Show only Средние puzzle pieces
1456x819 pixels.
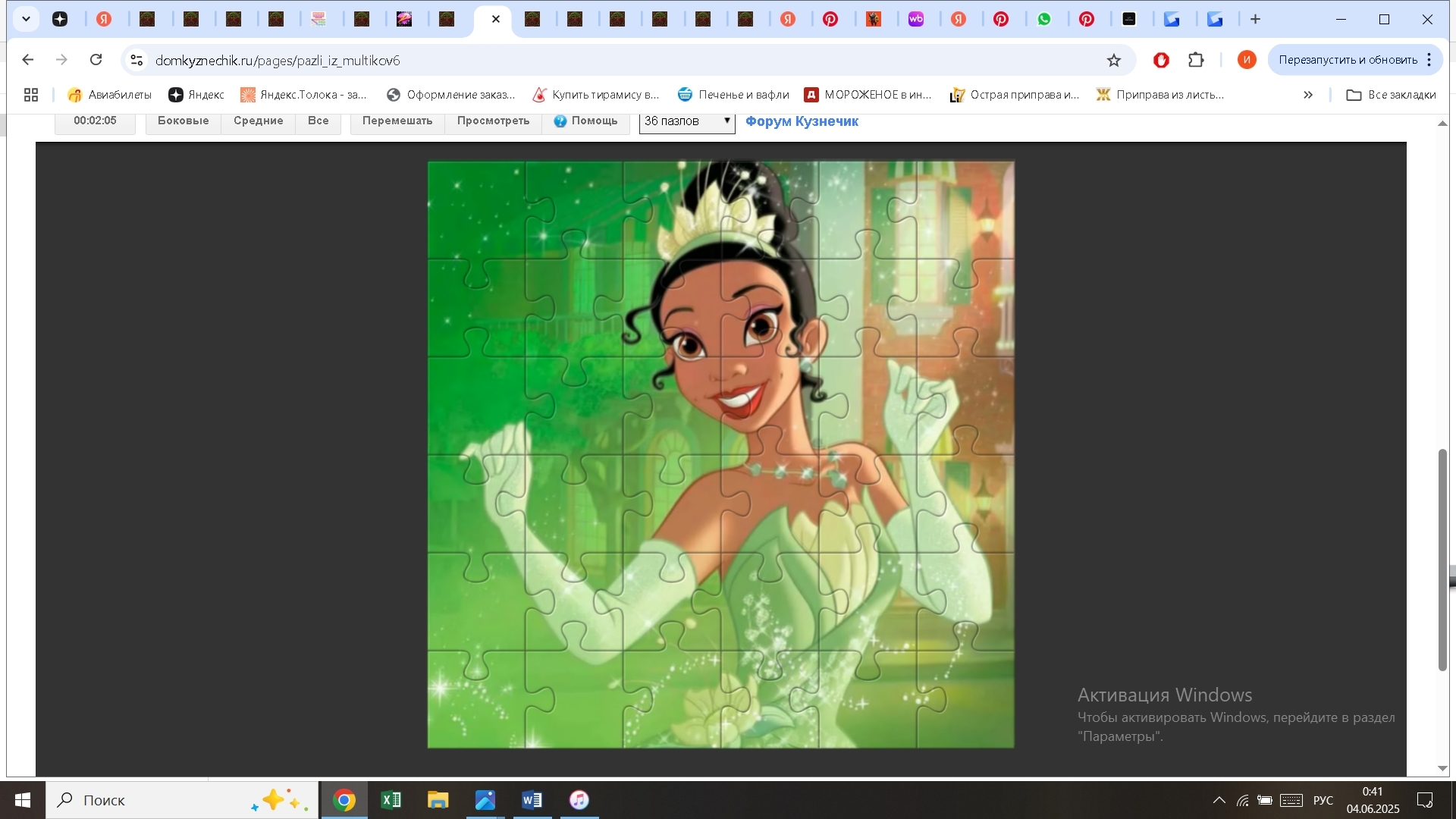tap(258, 121)
